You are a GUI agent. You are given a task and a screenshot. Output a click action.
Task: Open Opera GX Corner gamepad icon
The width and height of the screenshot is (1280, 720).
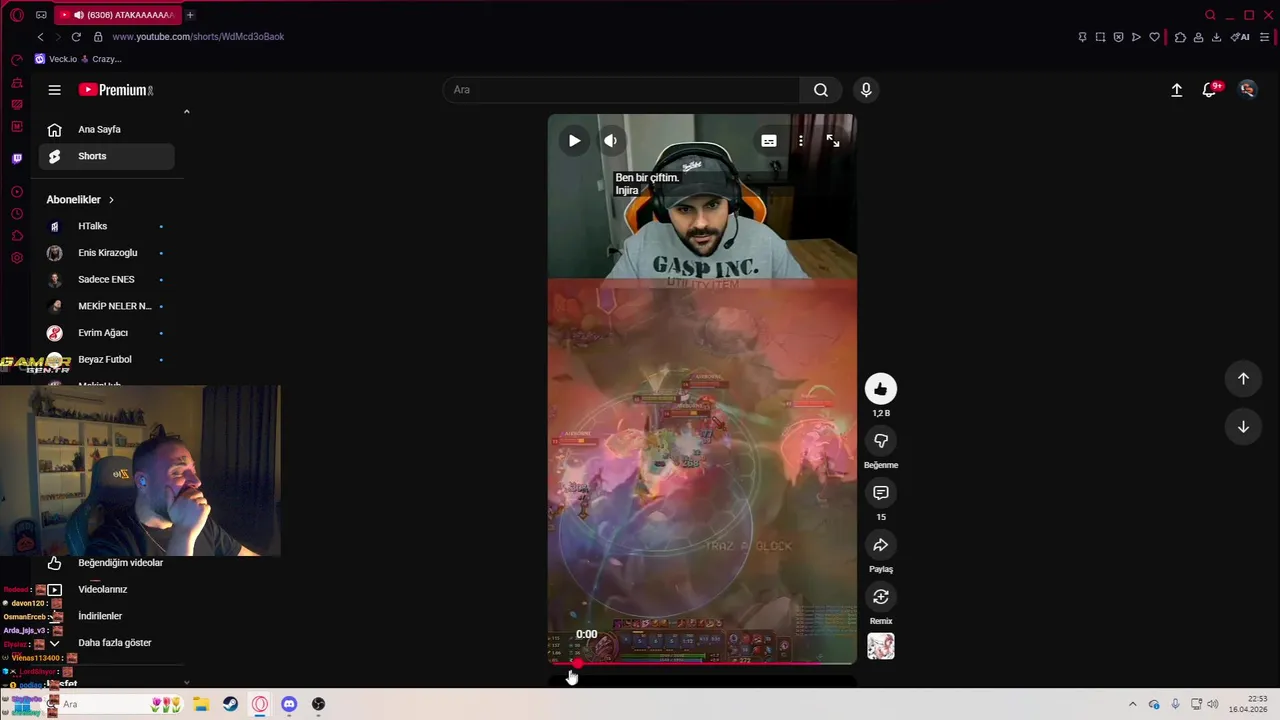tap(41, 15)
